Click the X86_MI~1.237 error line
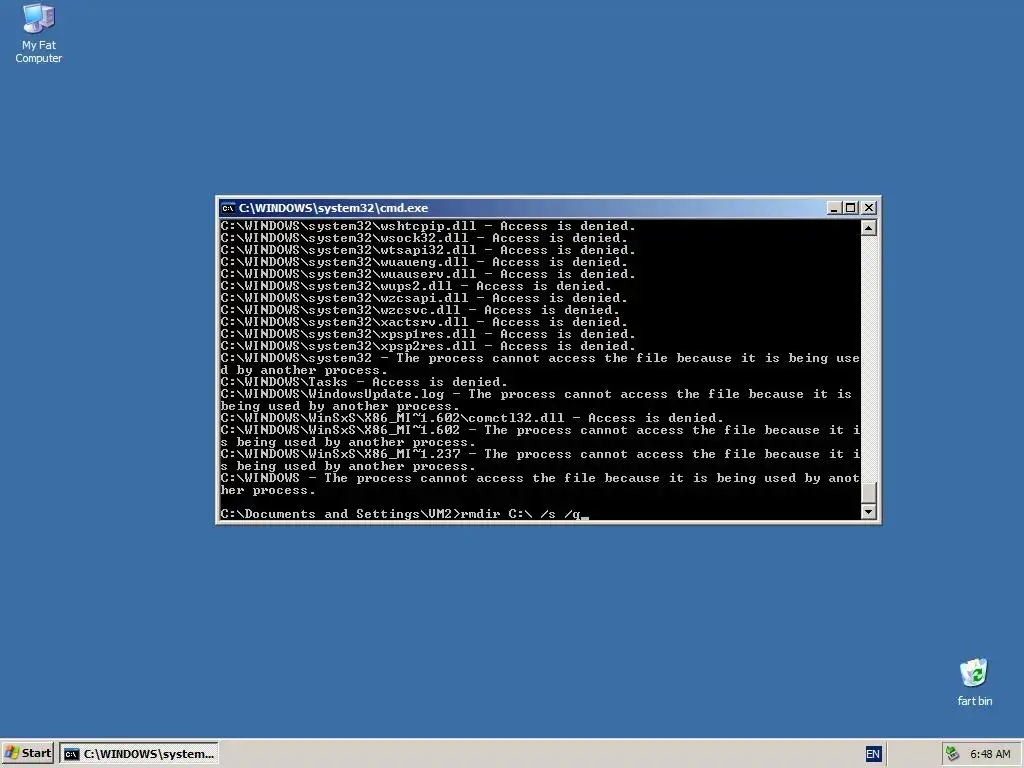The height and width of the screenshot is (768, 1024). [540, 460]
